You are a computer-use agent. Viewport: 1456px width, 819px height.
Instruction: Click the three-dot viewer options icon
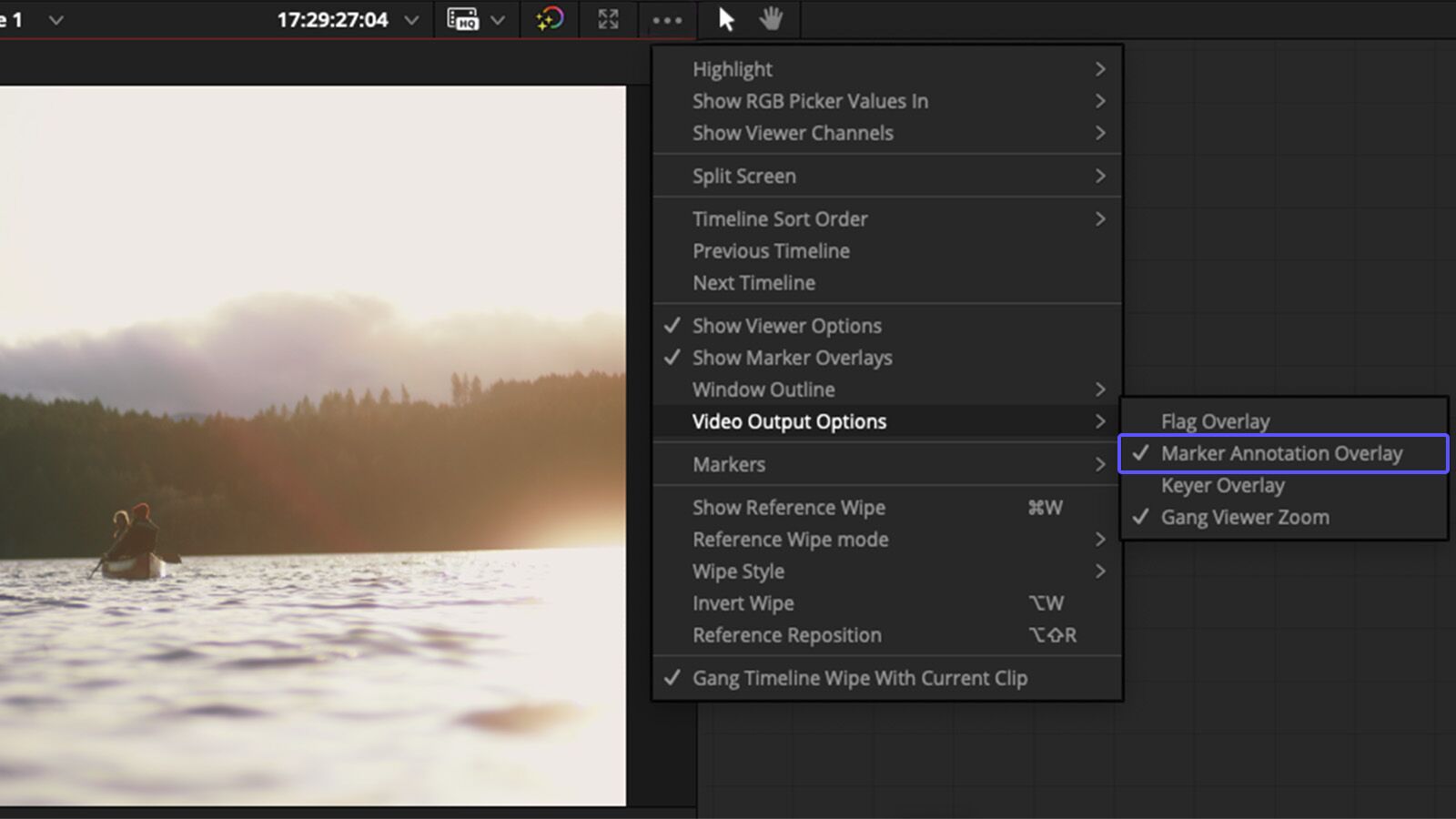click(x=668, y=19)
